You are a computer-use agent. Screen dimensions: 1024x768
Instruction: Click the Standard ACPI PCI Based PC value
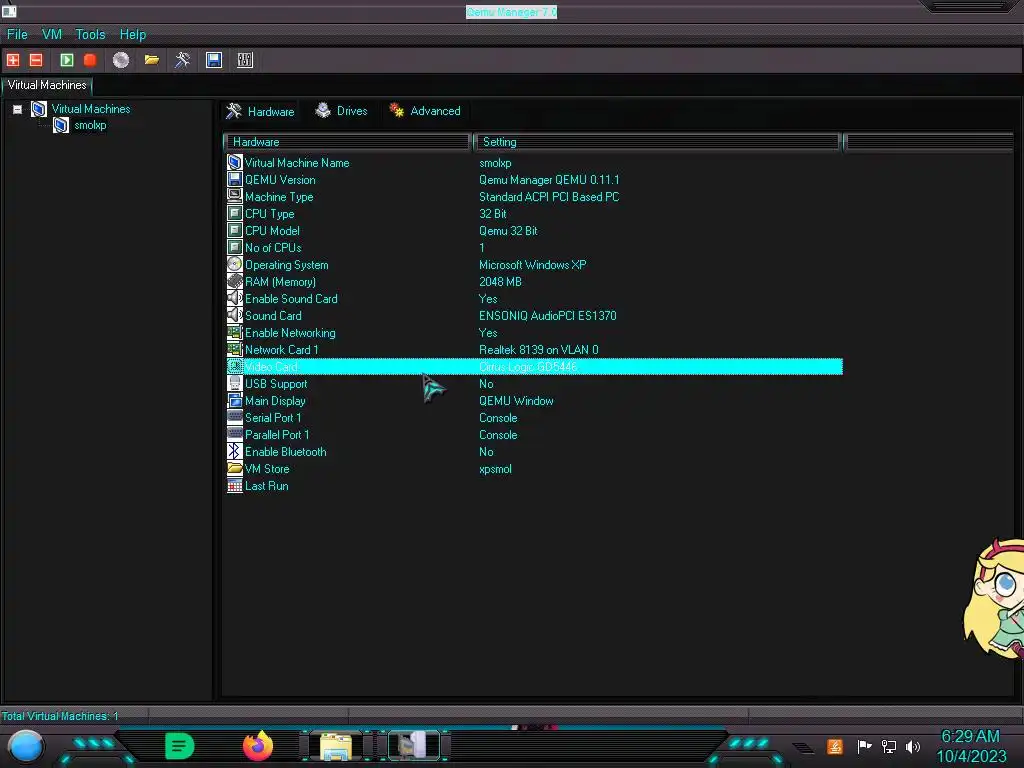(549, 197)
